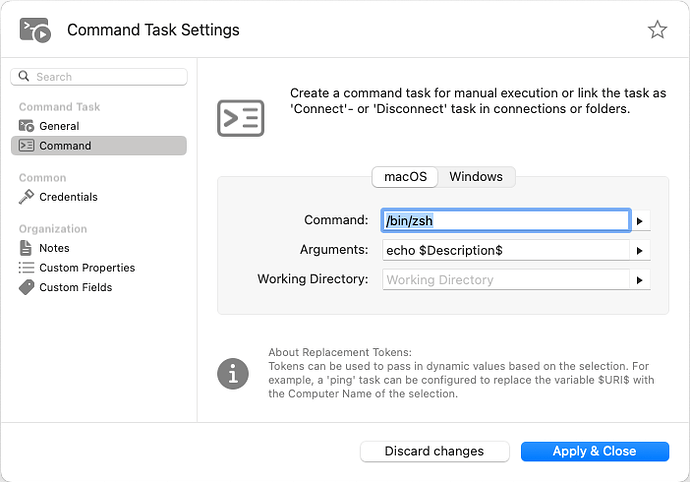690x482 pixels.
Task: Open token arrow beside Working Directory
Action: click(x=640, y=280)
